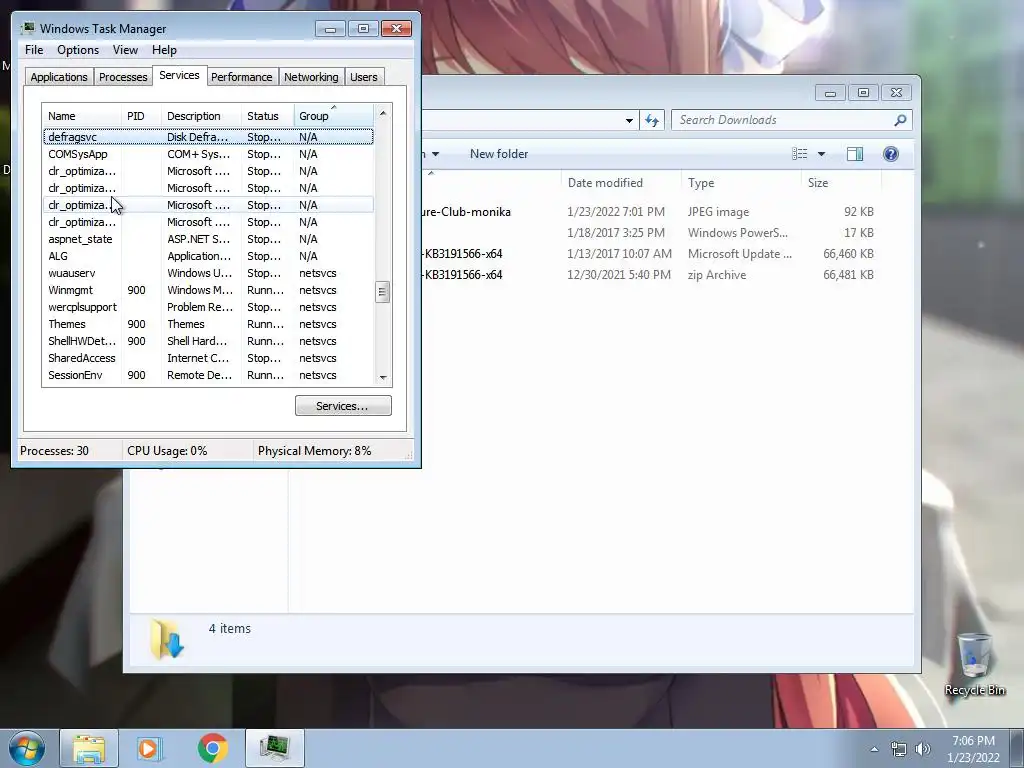Select the Winmgmt service row
The height and width of the screenshot is (768, 1024).
[208, 290]
